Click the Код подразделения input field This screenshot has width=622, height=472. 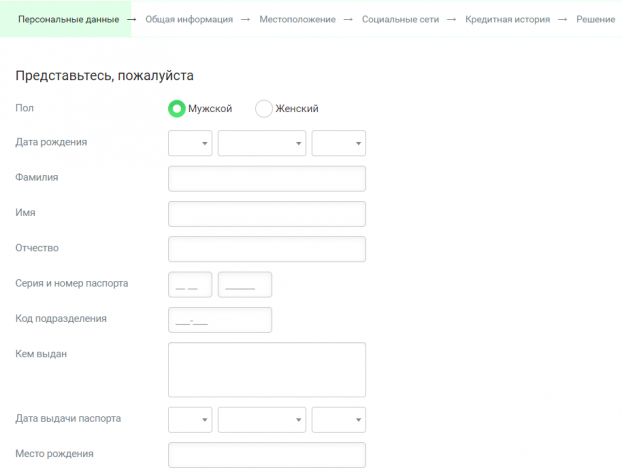pos(220,320)
